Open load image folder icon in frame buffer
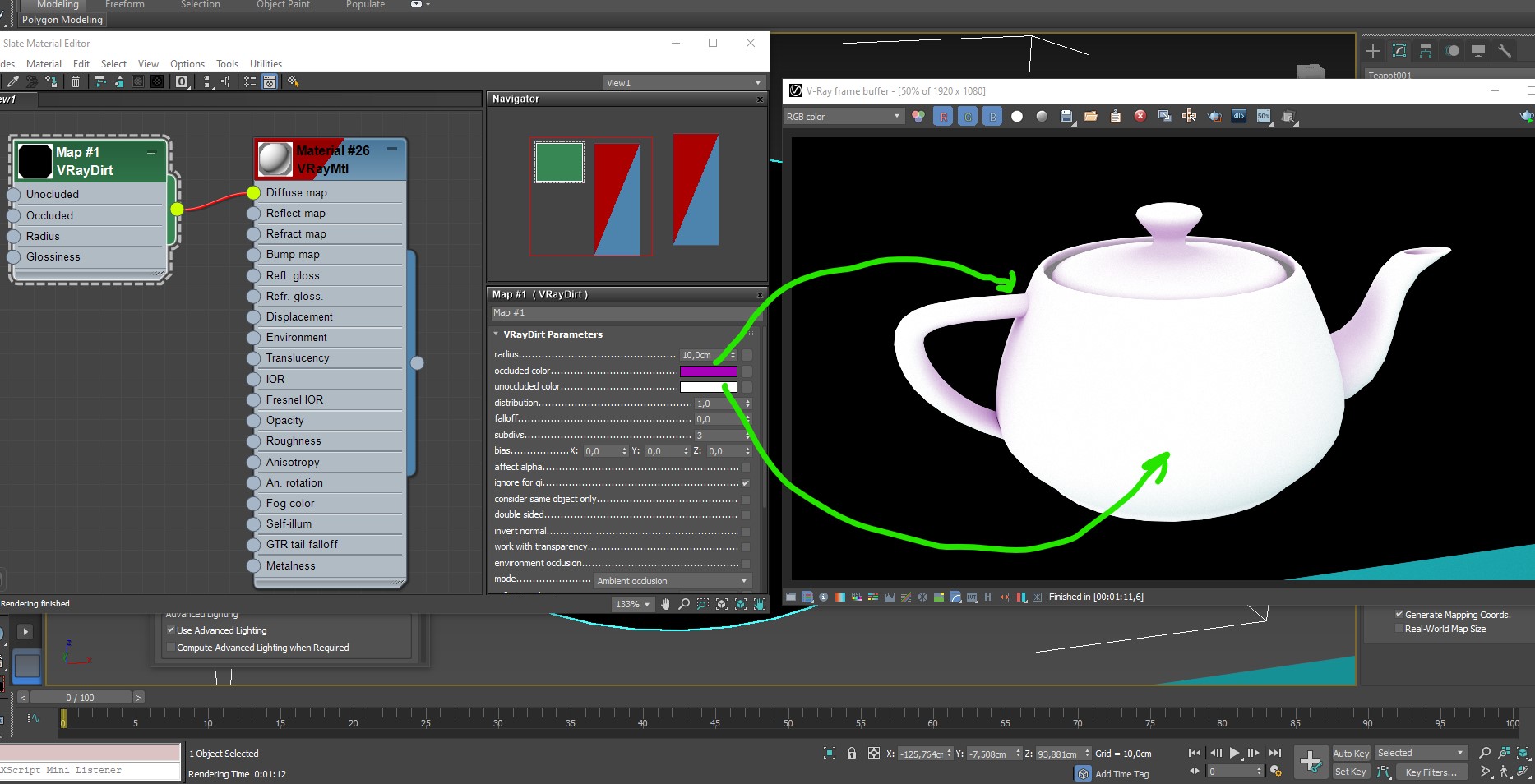 pos(1091,117)
